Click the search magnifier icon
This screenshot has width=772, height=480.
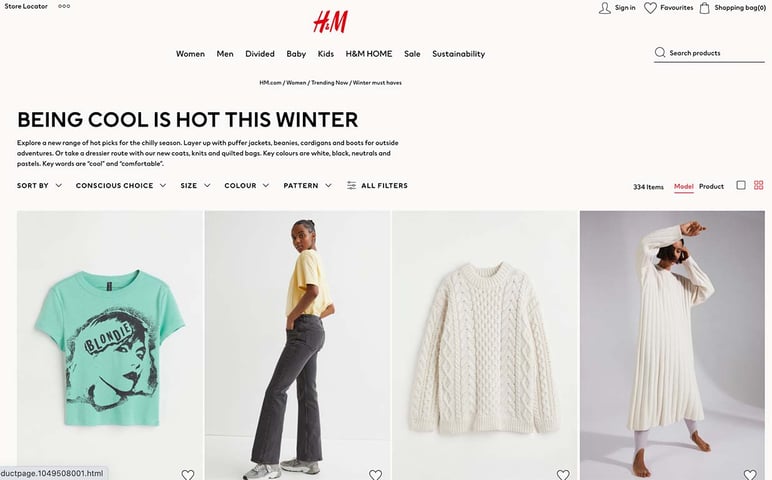(x=660, y=53)
